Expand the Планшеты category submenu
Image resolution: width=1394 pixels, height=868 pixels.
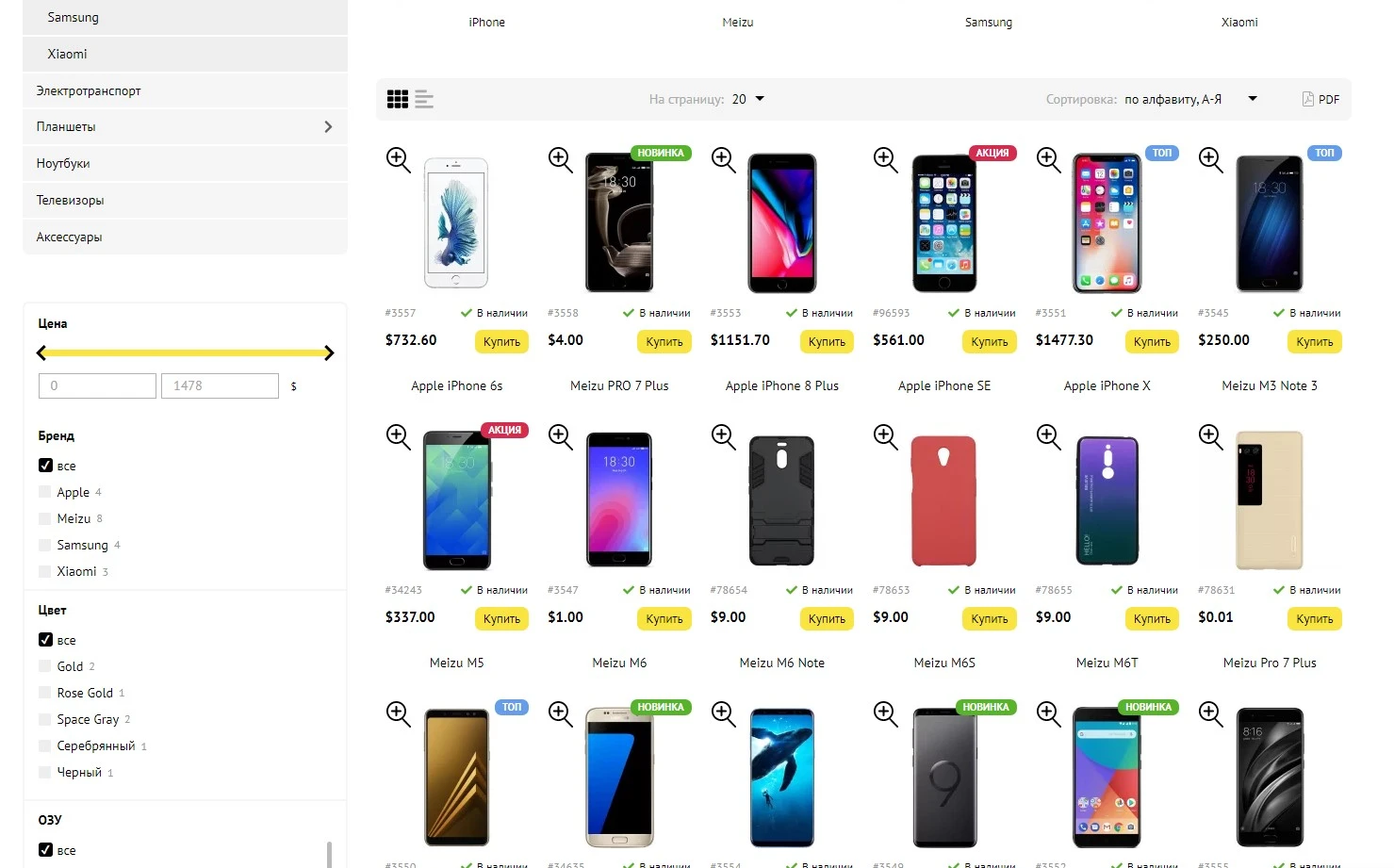328,126
